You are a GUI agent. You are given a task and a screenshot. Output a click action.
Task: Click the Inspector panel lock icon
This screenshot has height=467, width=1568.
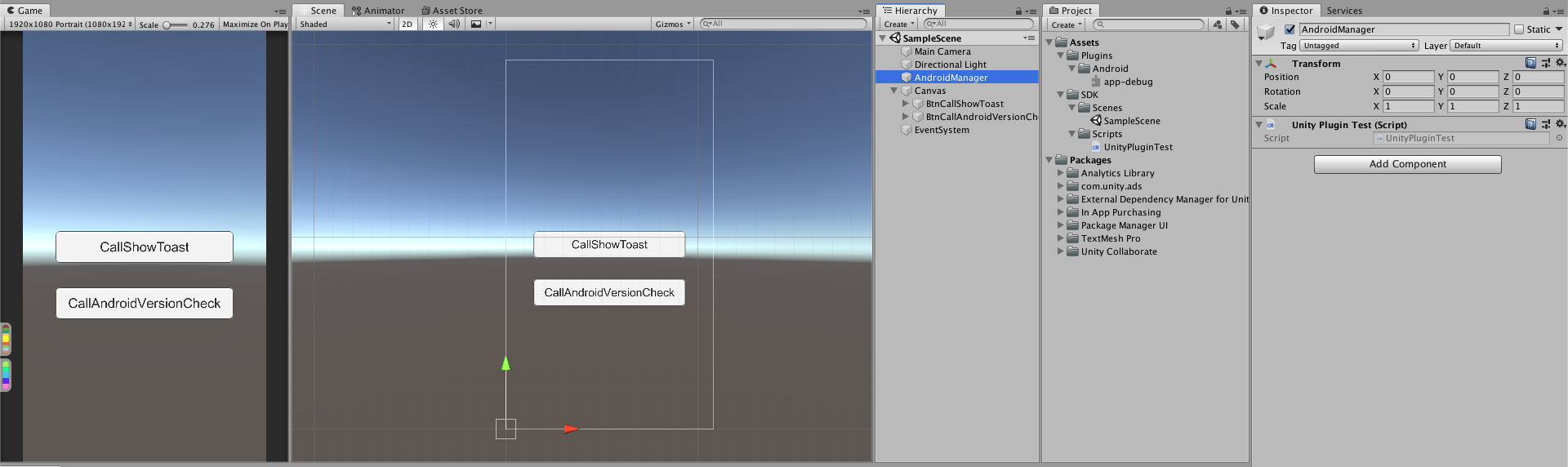pyautogui.click(x=1545, y=11)
